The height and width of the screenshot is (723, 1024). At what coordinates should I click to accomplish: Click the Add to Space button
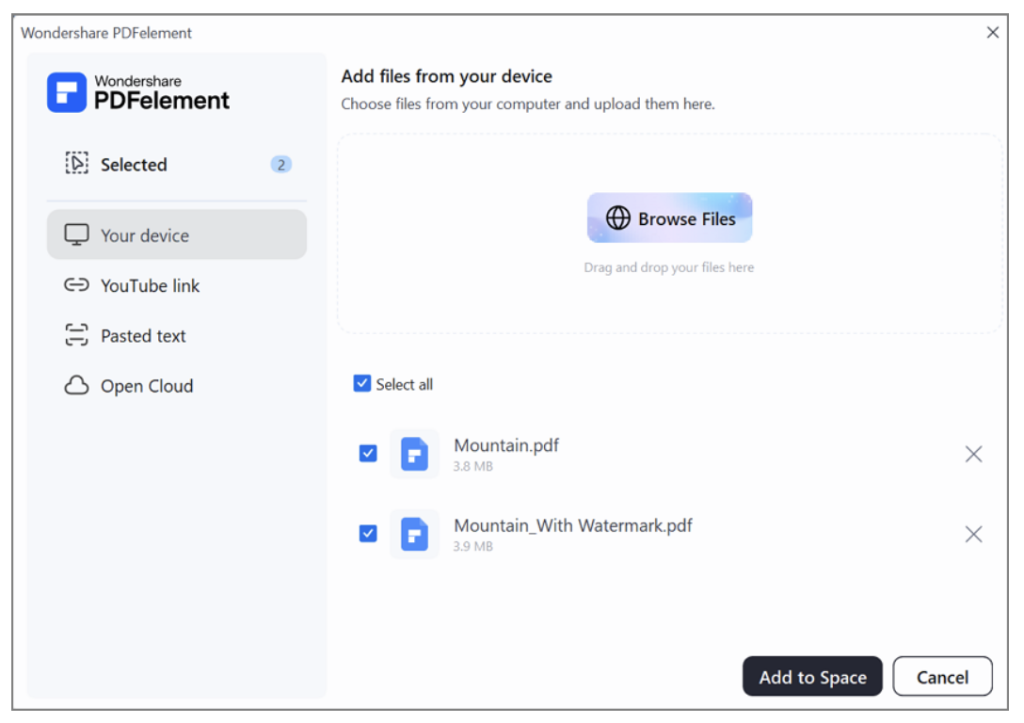(812, 677)
